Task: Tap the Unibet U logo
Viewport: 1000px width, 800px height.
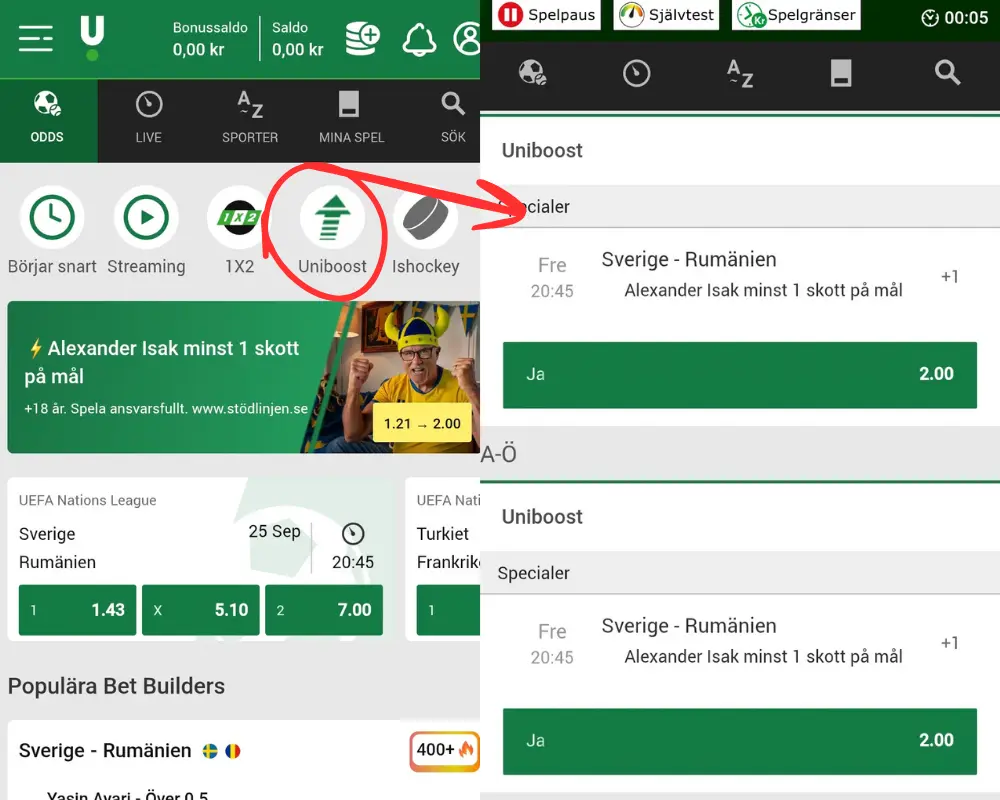Action: (x=92, y=38)
